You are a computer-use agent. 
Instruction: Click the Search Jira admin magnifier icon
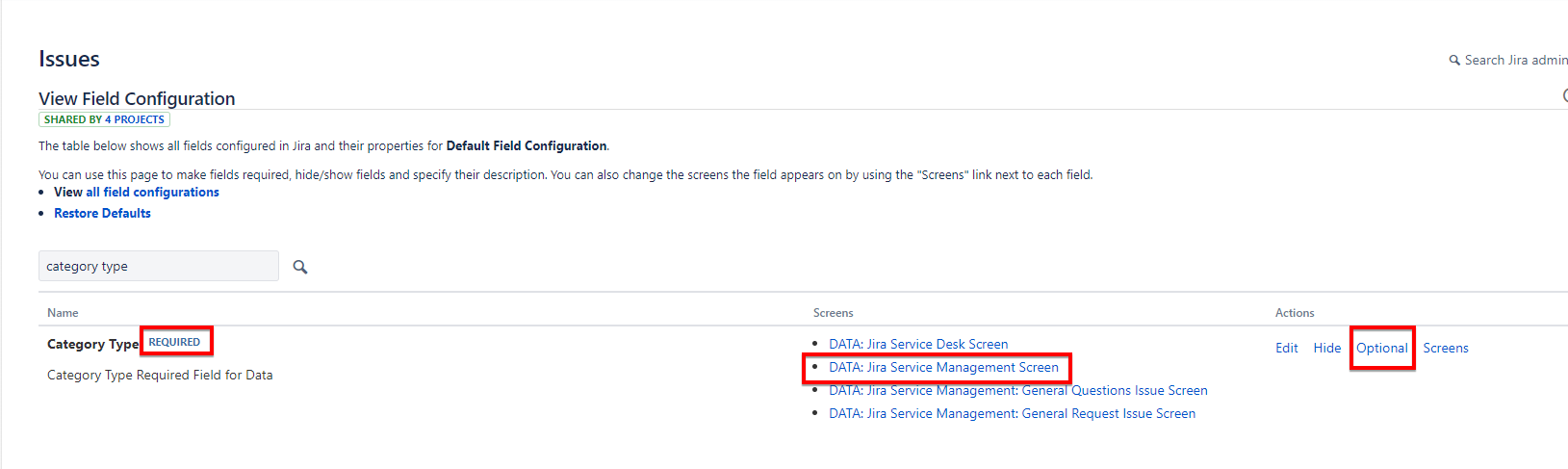point(1454,61)
